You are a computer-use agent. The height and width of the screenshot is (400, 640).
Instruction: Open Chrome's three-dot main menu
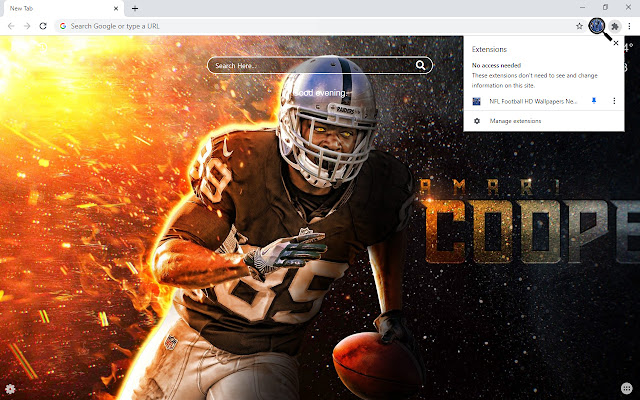629,26
